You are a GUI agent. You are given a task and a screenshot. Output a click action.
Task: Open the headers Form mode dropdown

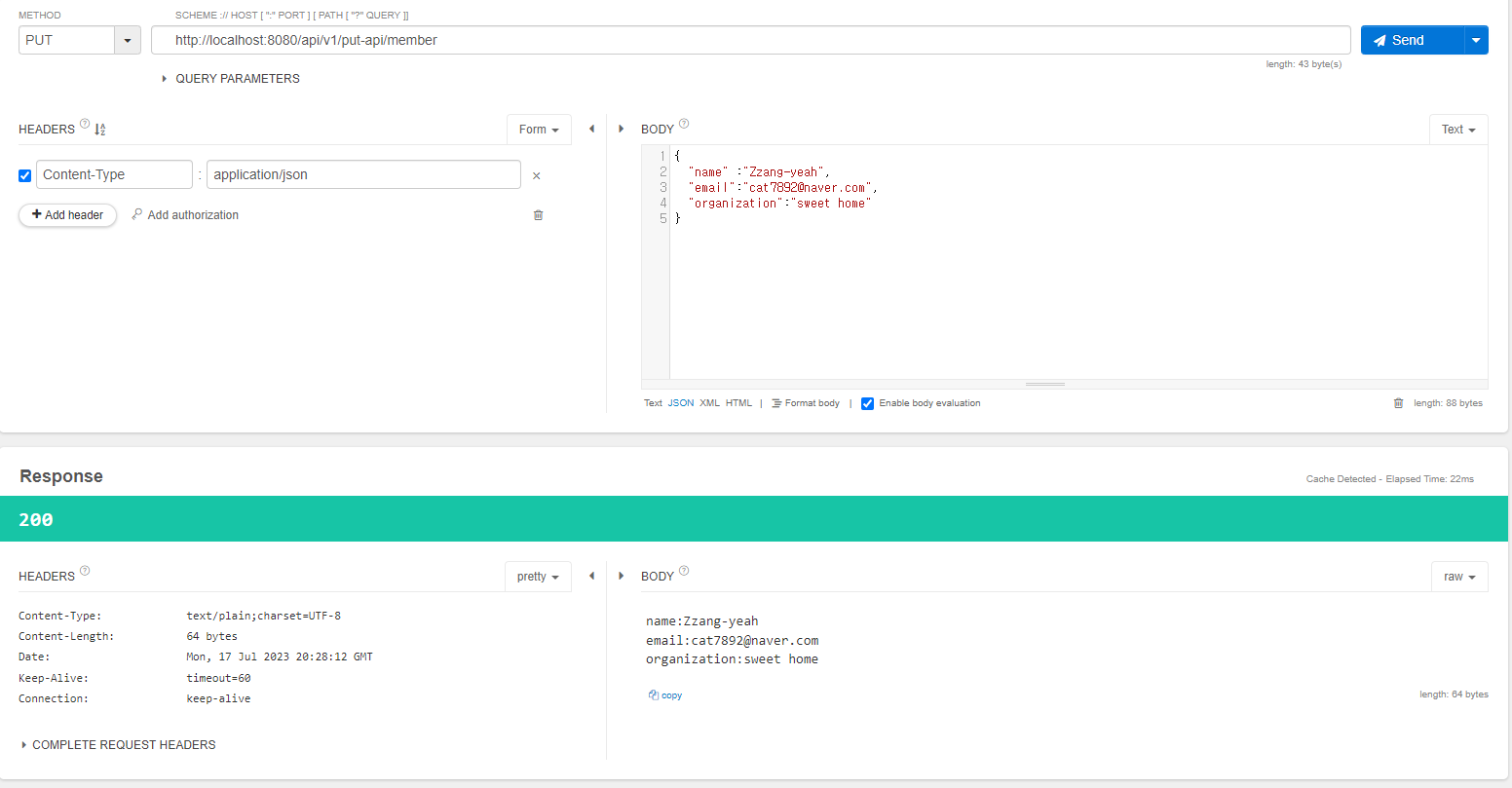point(539,130)
